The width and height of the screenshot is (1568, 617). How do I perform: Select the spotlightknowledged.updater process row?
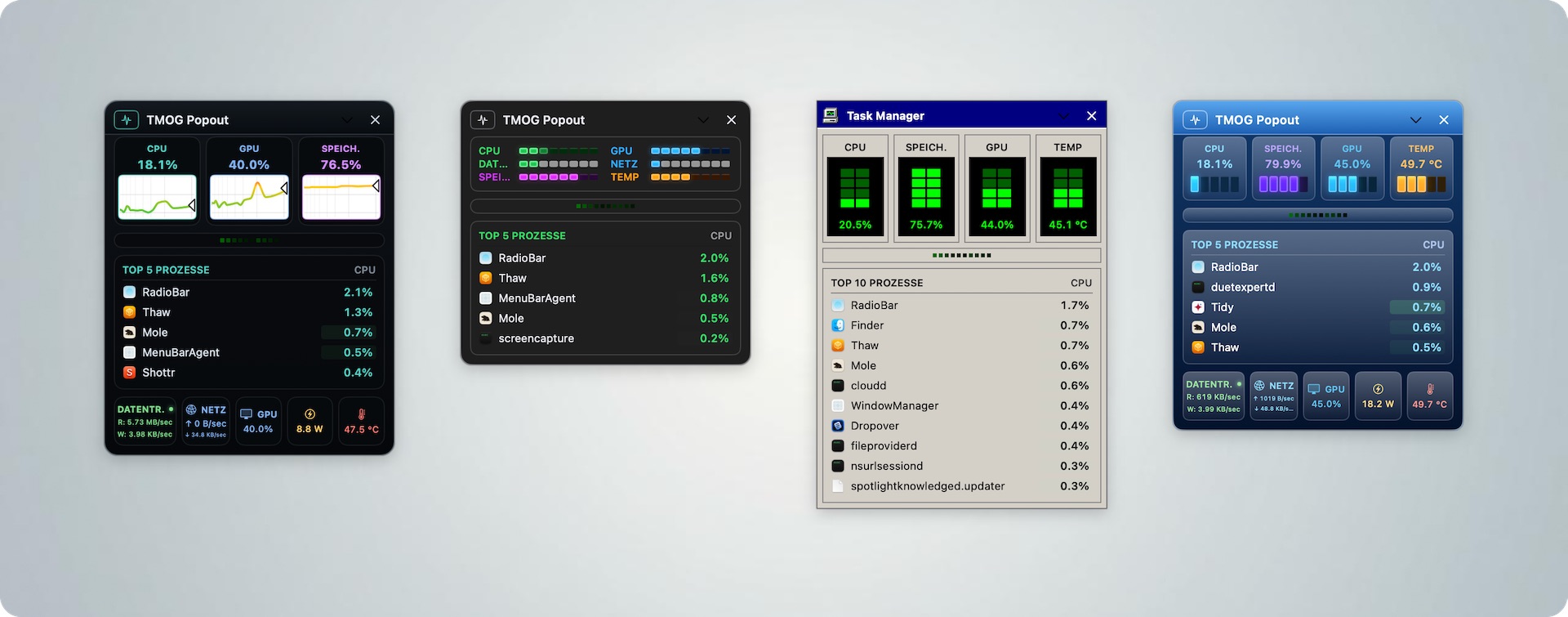[962, 486]
